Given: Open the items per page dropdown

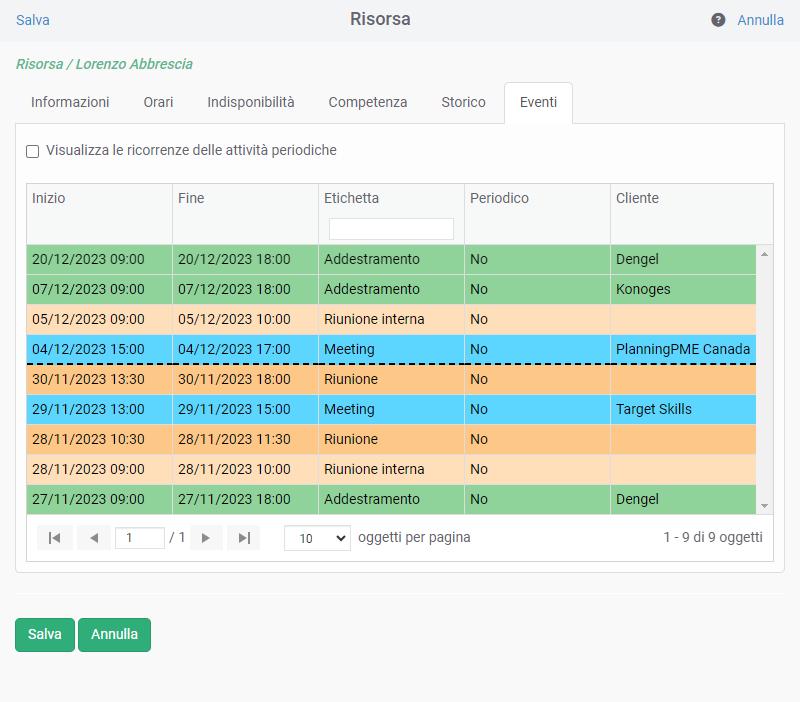Looking at the screenshot, I should click(x=317, y=538).
